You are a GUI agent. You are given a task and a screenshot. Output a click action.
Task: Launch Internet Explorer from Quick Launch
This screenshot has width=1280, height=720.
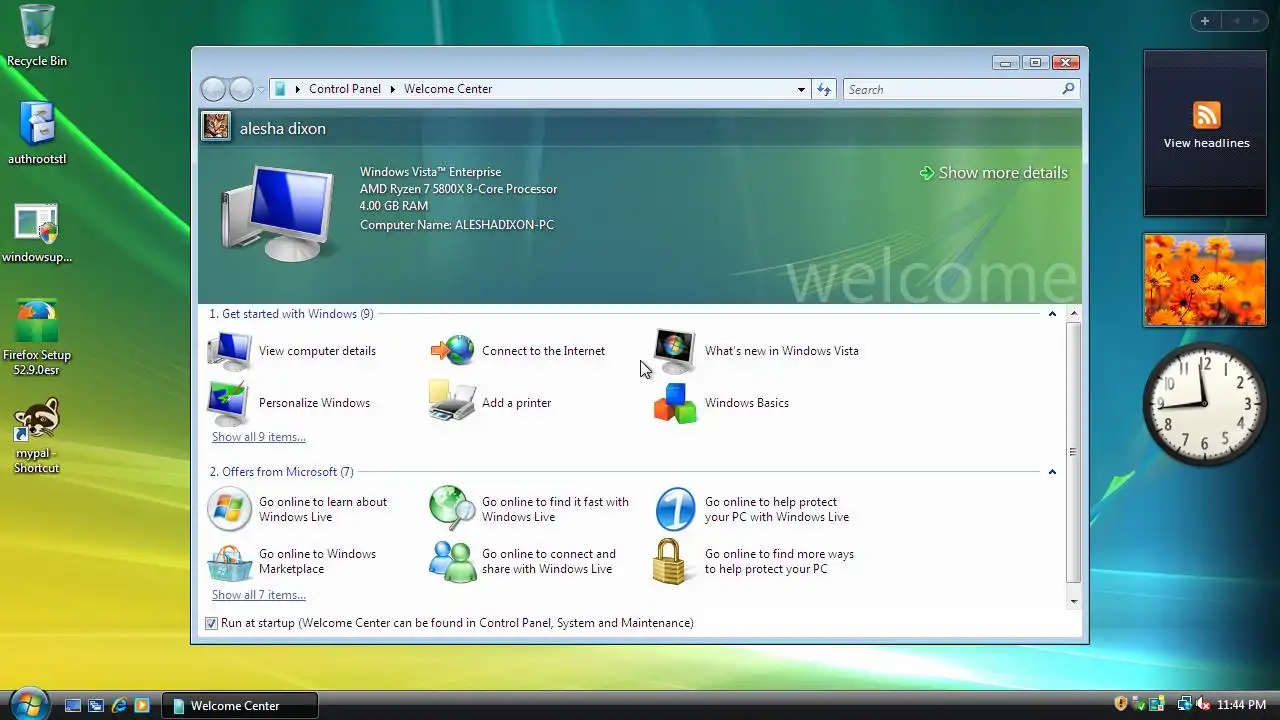[x=119, y=705]
